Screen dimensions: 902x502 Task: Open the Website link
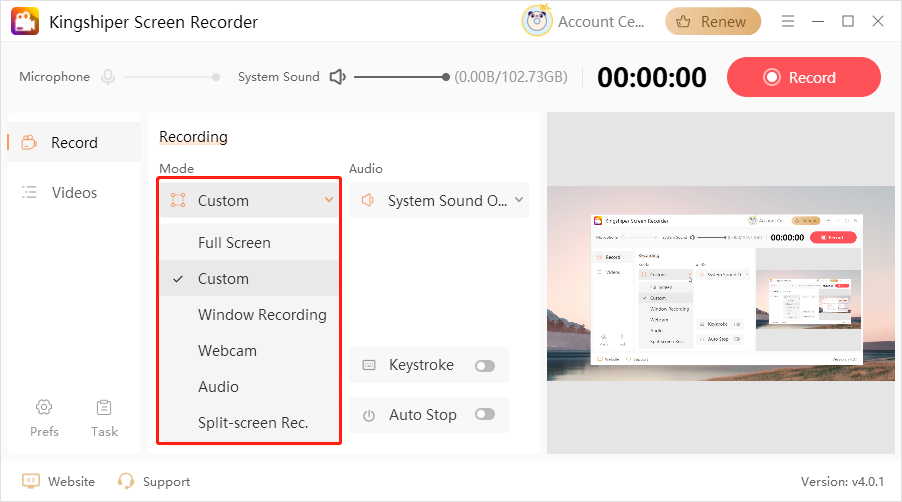click(x=58, y=481)
